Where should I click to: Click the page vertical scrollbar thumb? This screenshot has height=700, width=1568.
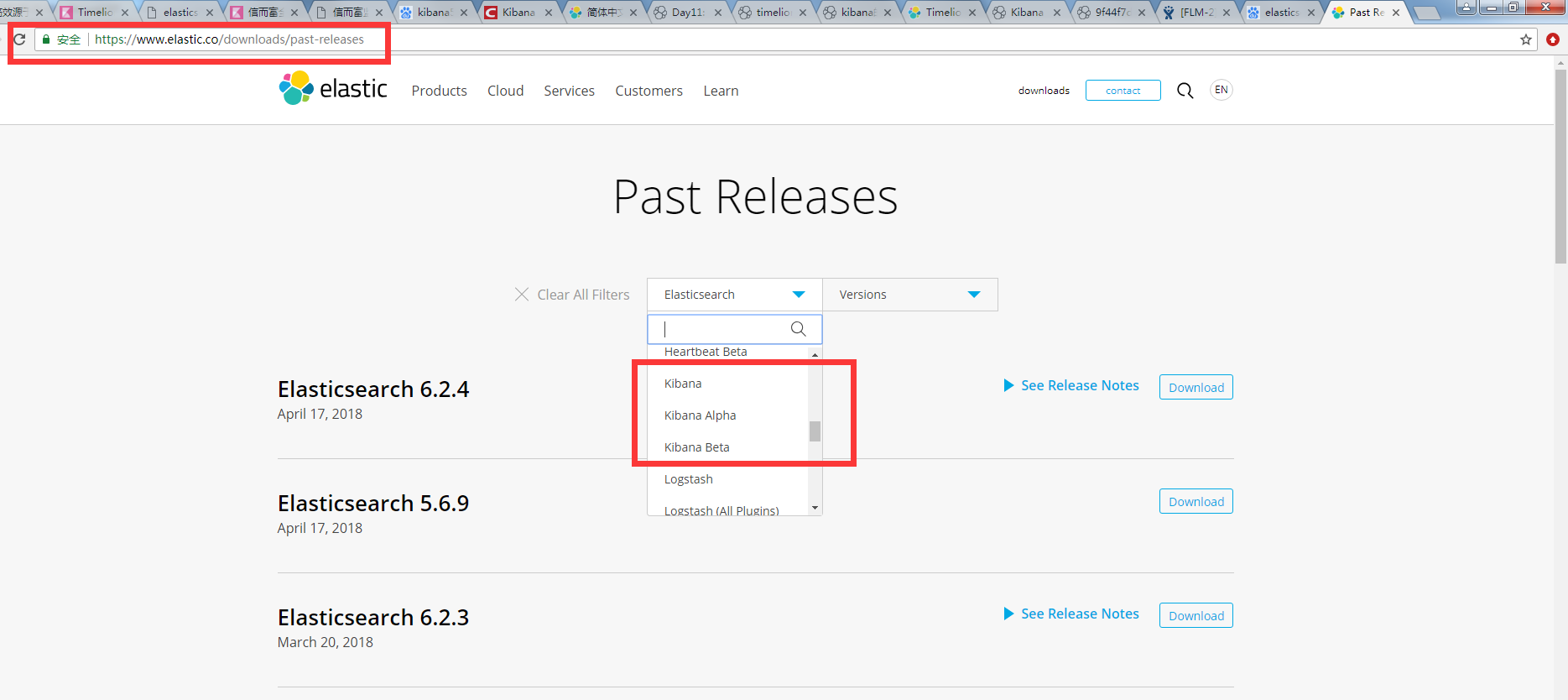[1560, 166]
